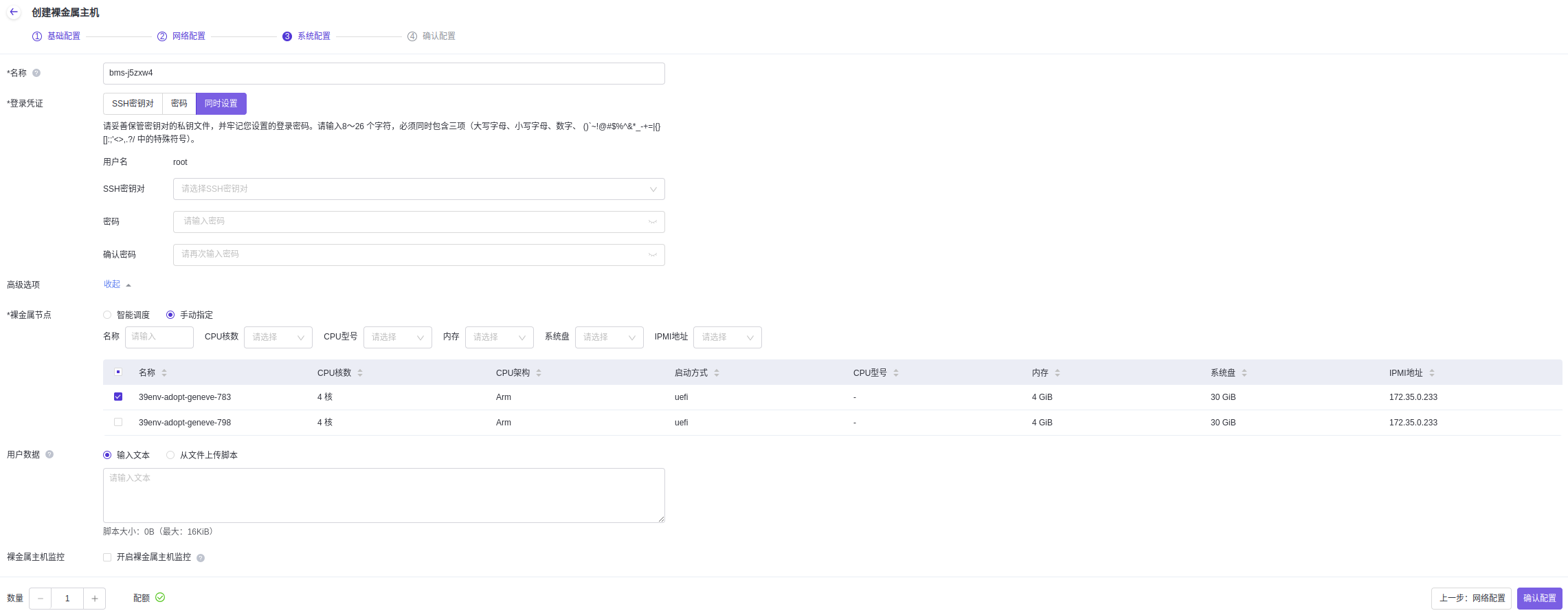Sort table by 内存 column sort icon

[x=1057, y=373]
